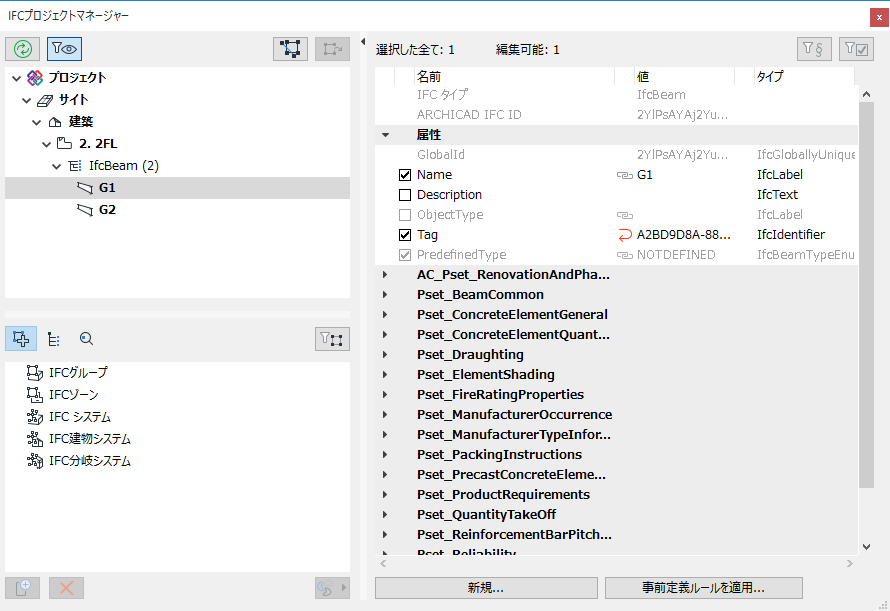Click the 事前定義ルールを適用... button
890x611 pixels.
click(x=703, y=588)
